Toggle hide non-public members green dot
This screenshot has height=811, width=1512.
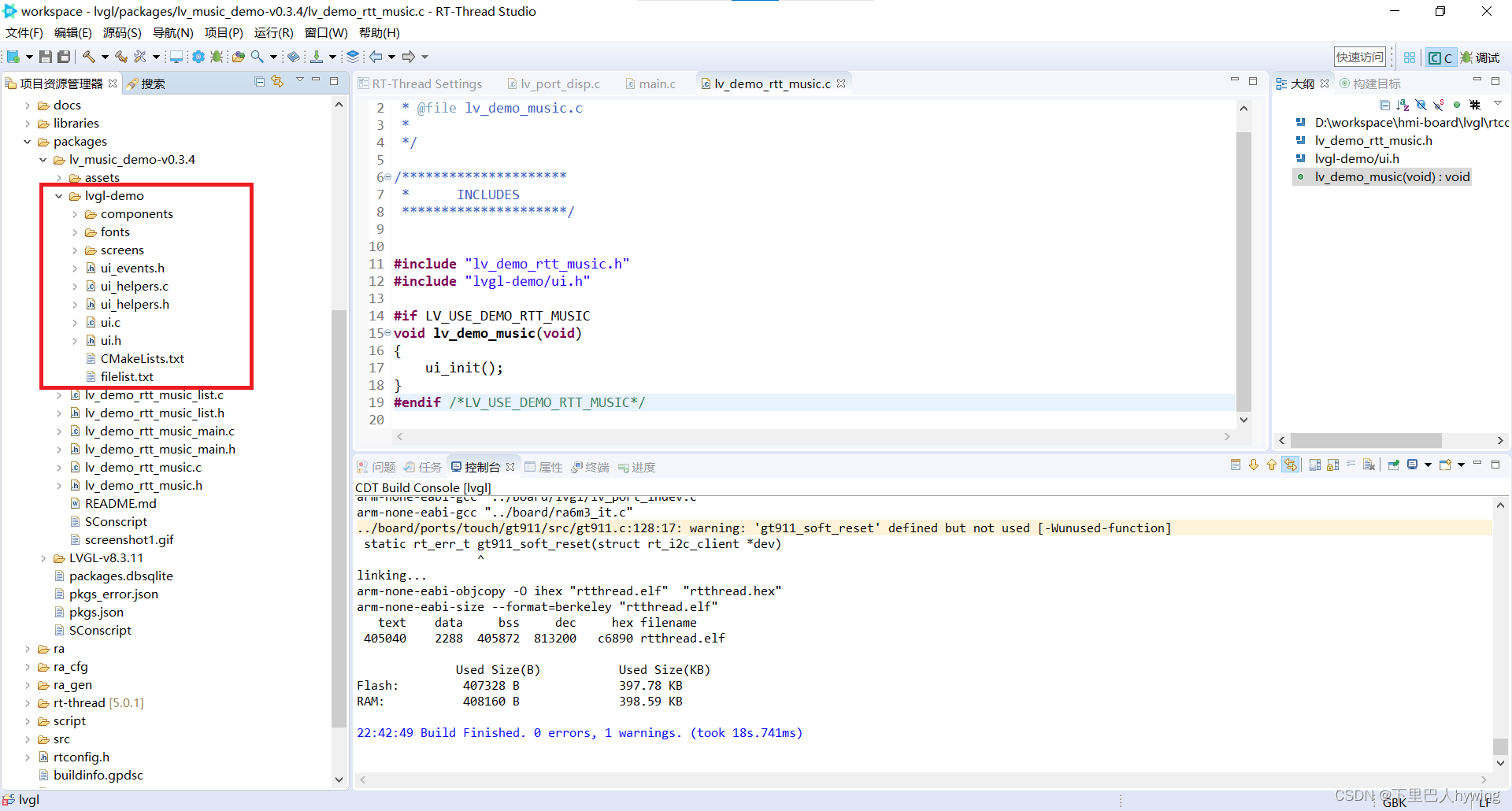click(x=1457, y=105)
